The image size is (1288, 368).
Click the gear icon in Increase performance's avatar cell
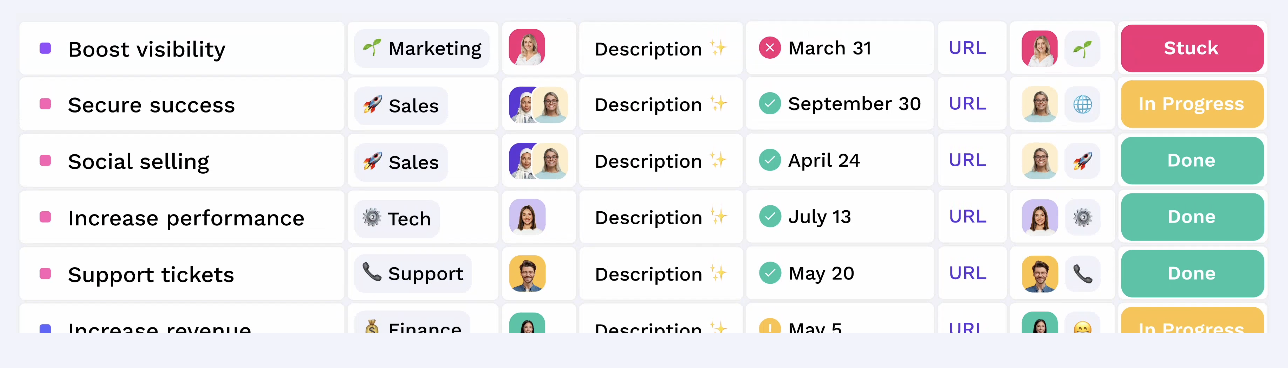point(1082,217)
